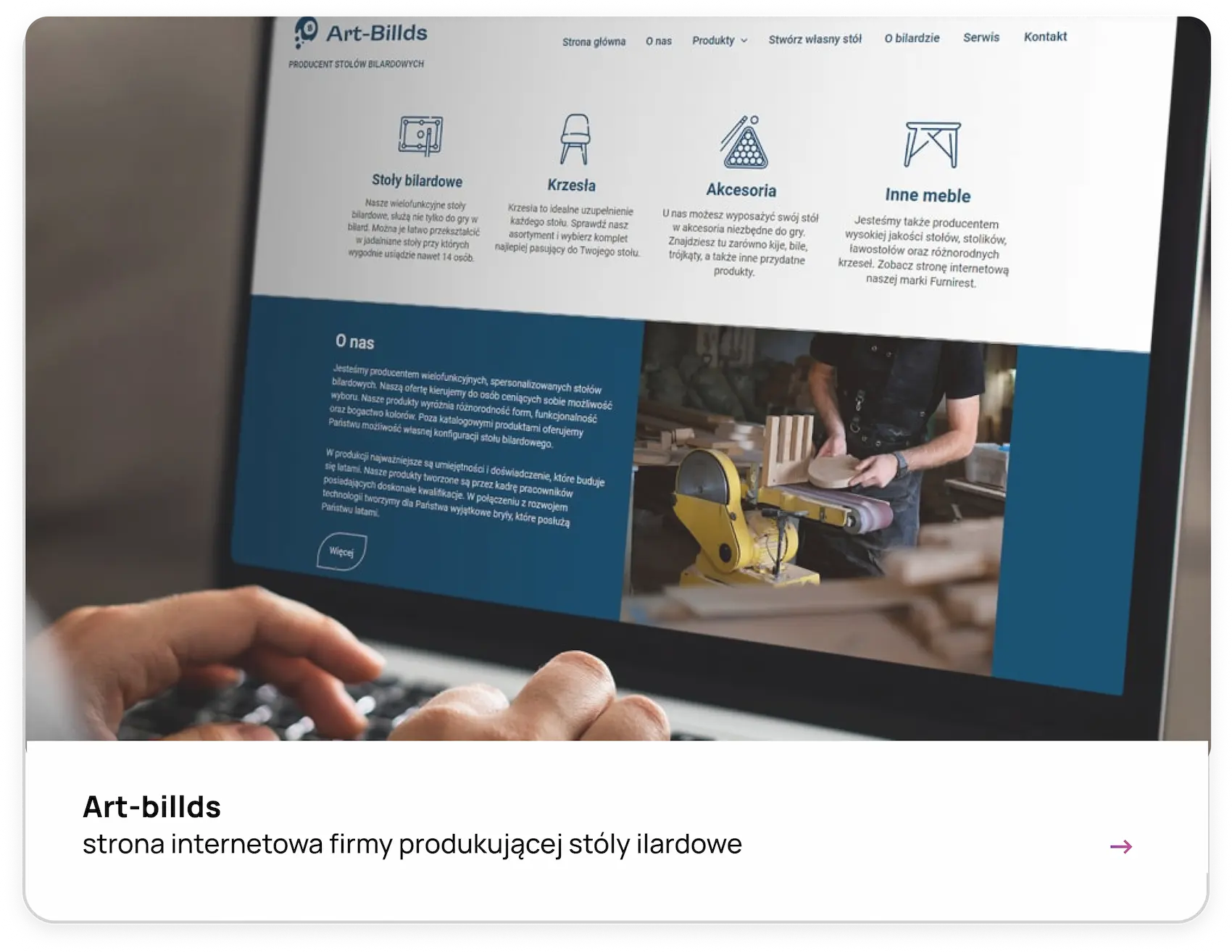Screen dimensions: 1232x952
Task: Click the paragraph starting W produkcji najważniejsze
Action: pos(464,487)
